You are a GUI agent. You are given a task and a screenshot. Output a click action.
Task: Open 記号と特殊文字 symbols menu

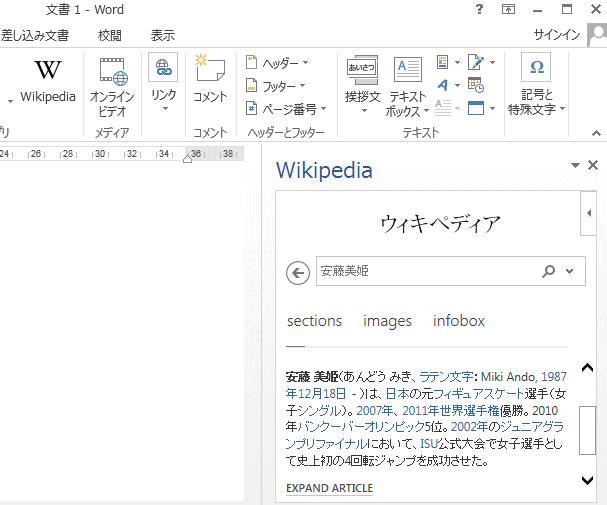click(536, 85)
